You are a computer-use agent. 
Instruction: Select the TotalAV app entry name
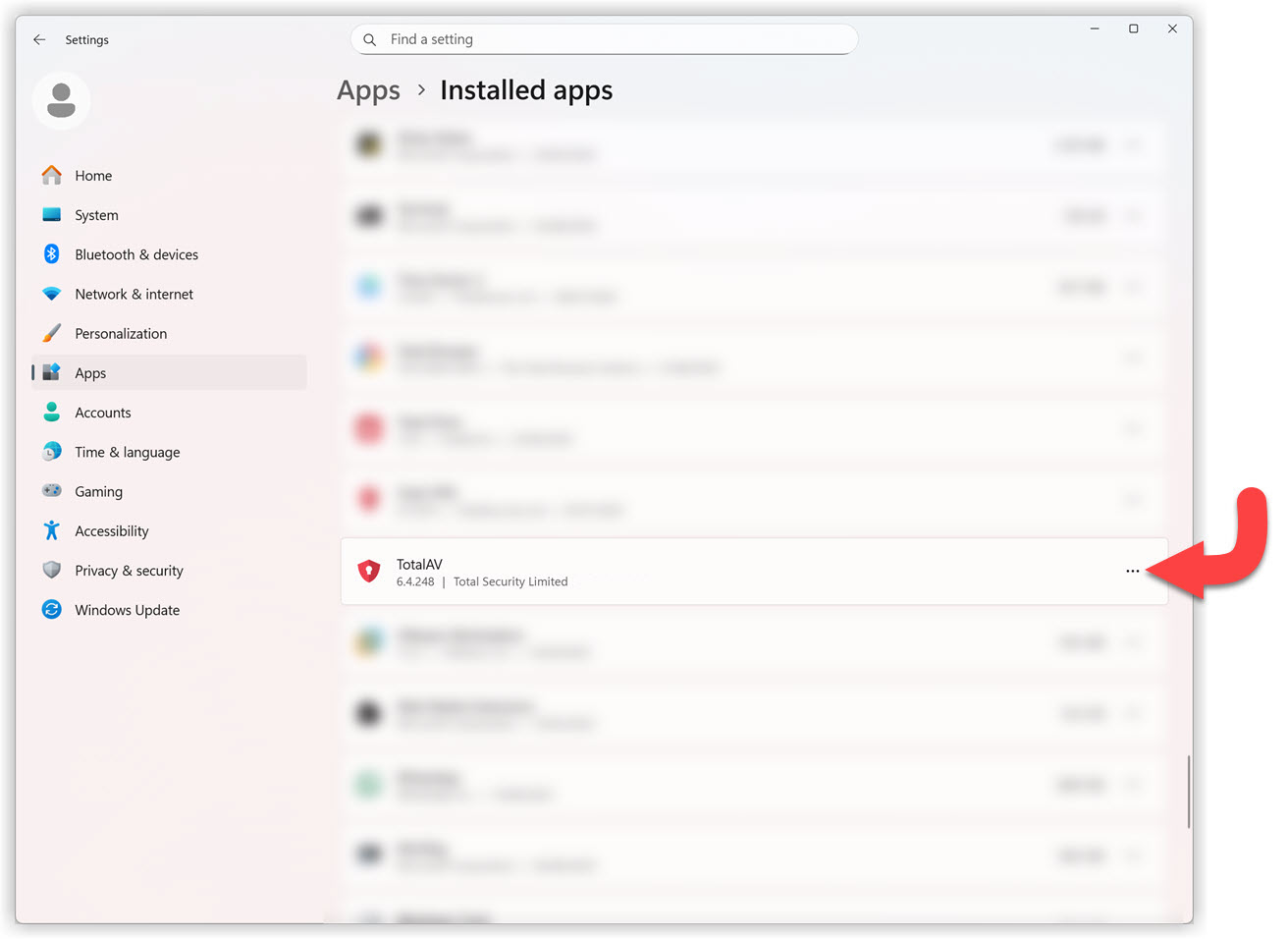pyautogui.click(x=419, y=564)
